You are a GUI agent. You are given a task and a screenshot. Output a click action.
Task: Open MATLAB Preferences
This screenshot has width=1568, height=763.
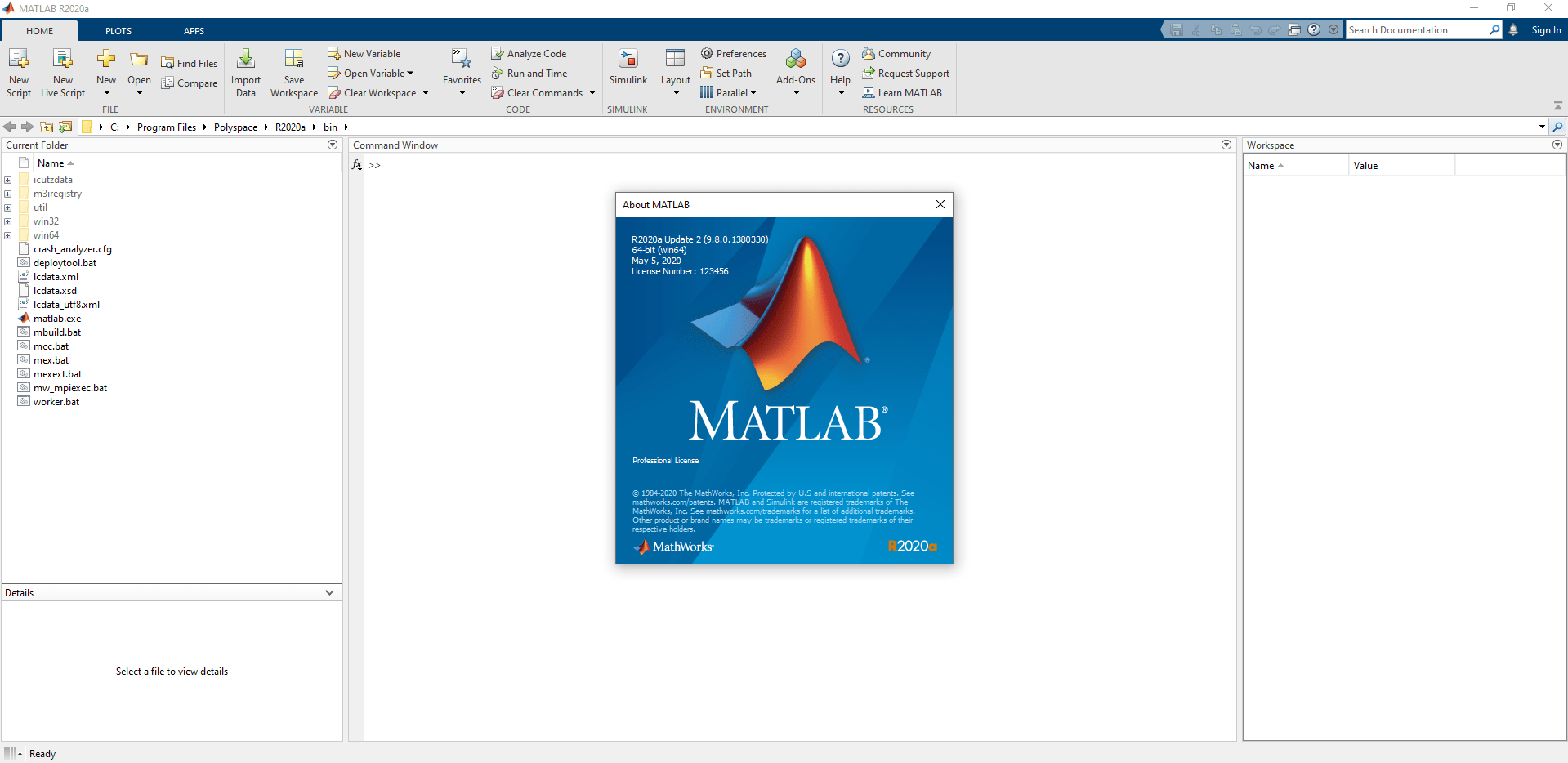click(x=733, y=52)
